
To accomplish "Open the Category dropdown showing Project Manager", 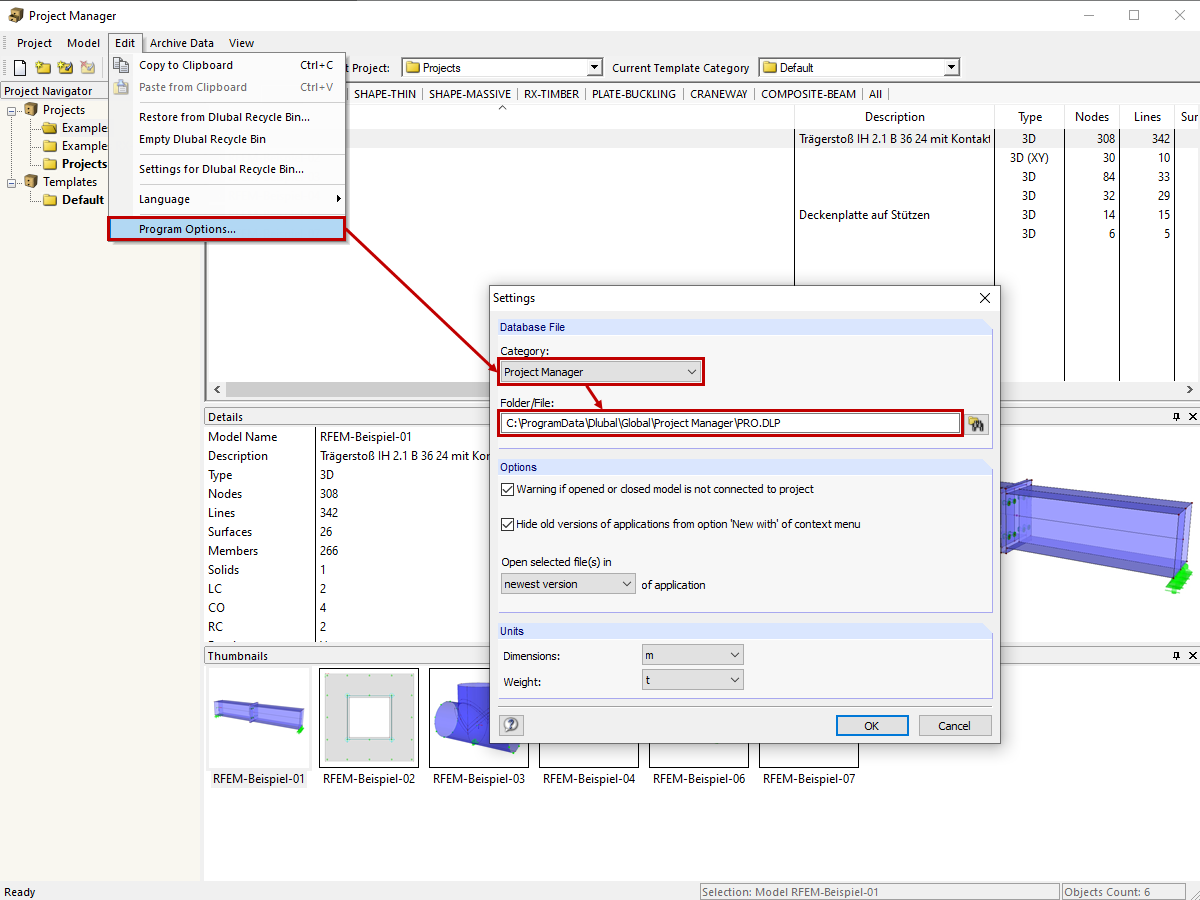I will tap(600, 371).
